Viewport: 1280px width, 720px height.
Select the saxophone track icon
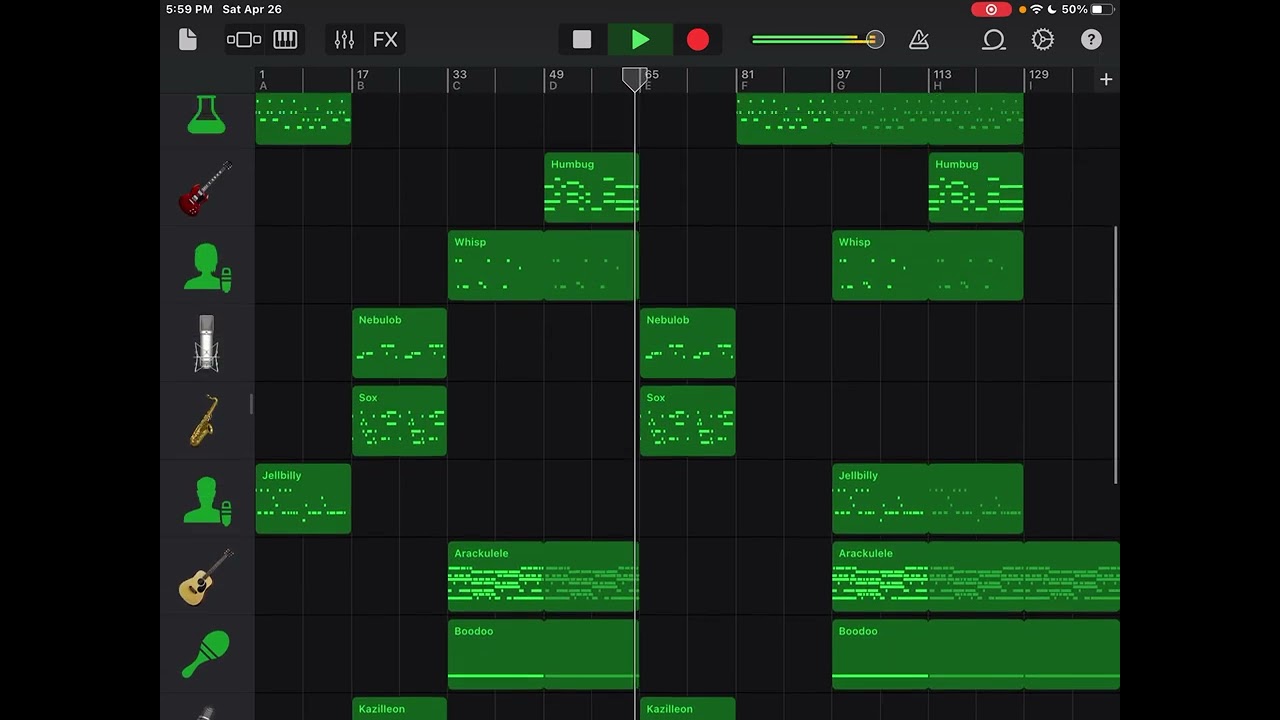pos(206,421)
